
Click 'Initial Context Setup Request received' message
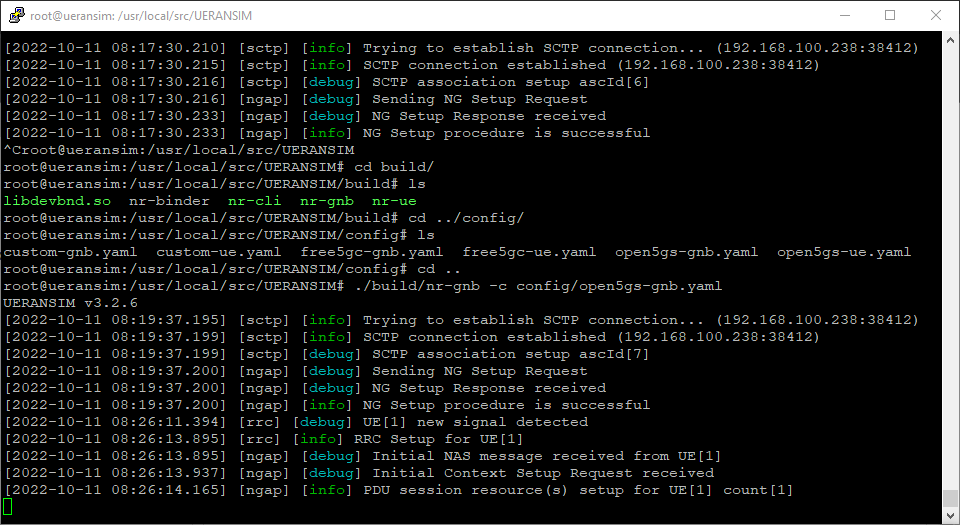click(543, 473)
